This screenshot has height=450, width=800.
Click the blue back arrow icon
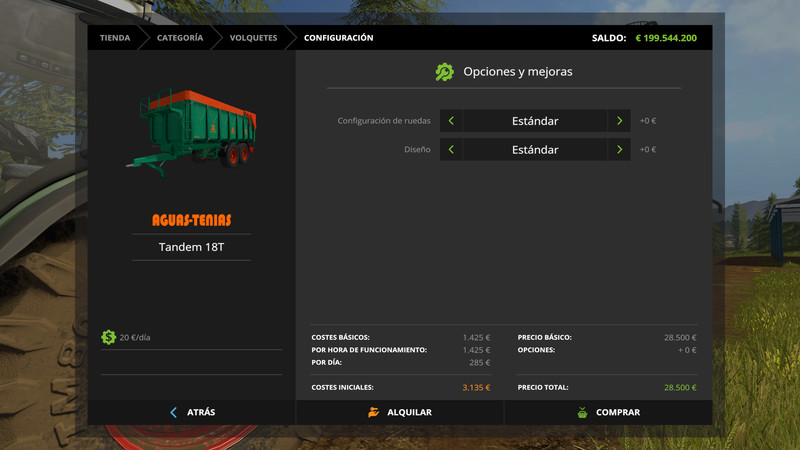click(174, 412)
